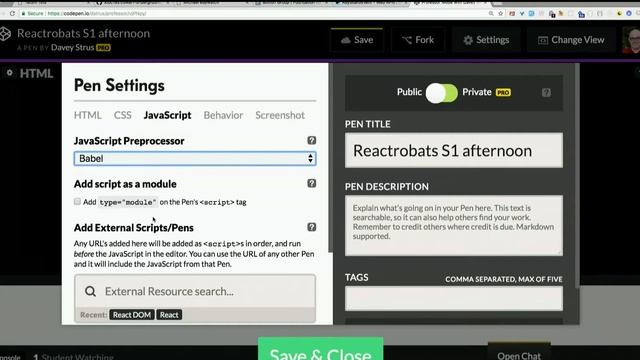
Task: Click the Pen Description text area
Action: pyautogui.click(x=453, y=225)
